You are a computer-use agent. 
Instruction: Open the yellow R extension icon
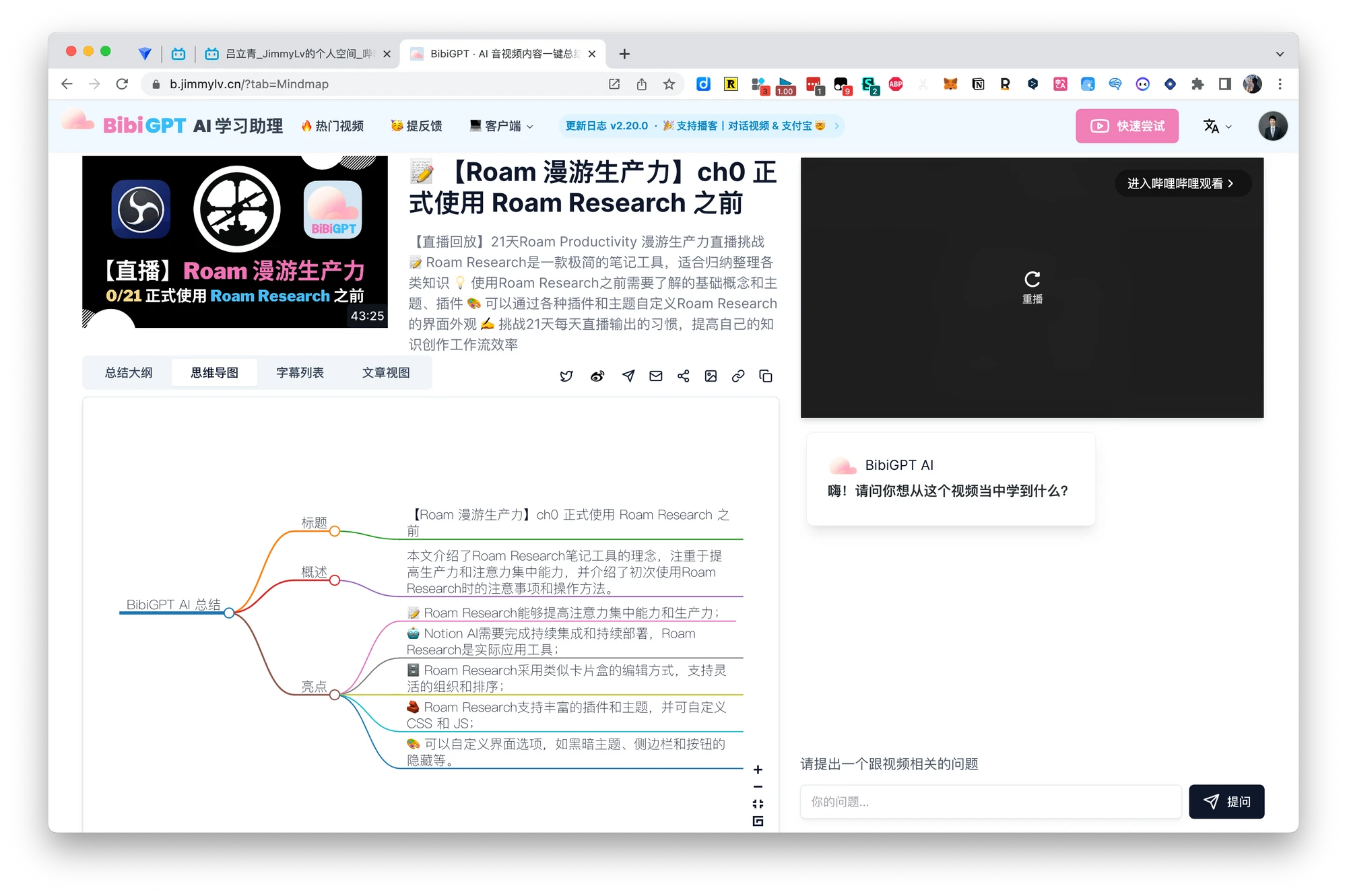[731, 84]
